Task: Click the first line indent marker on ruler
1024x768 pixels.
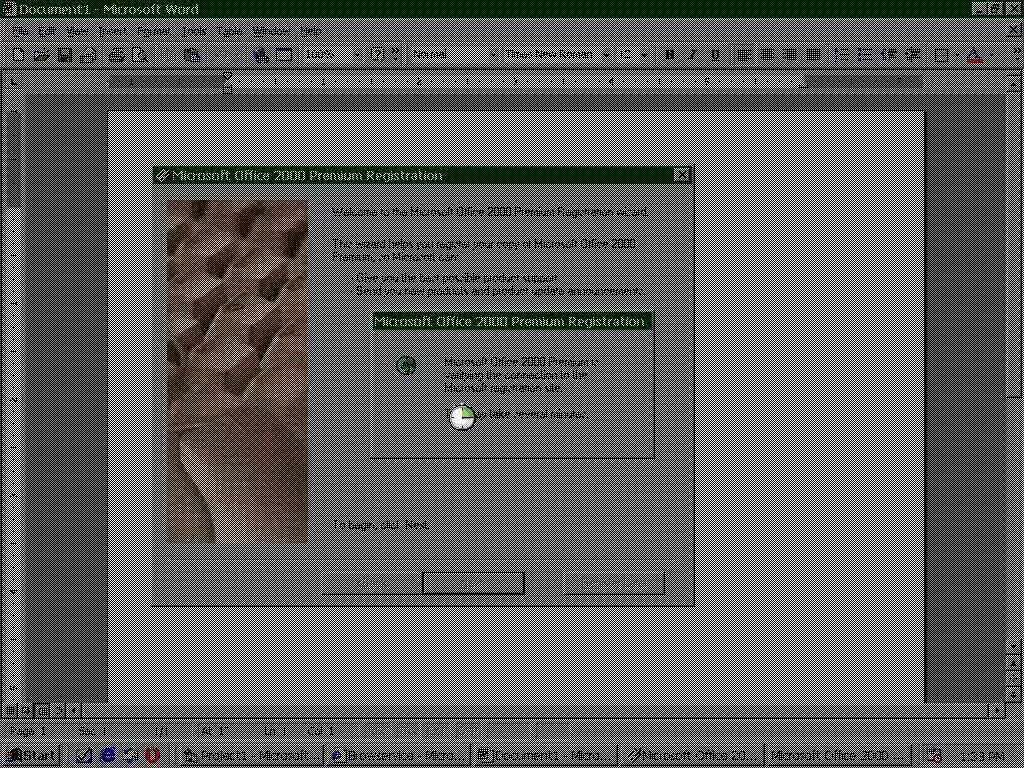Action: click(227, 76)
